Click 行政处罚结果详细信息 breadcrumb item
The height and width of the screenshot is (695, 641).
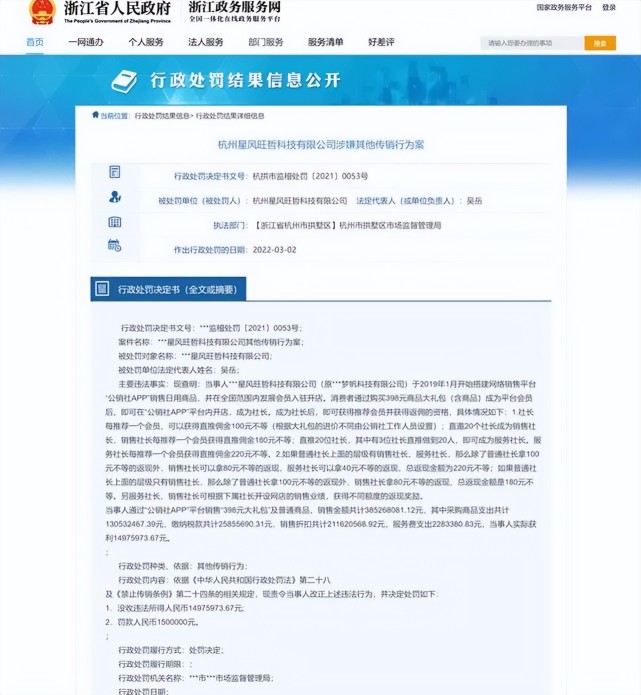pos(230,116)
